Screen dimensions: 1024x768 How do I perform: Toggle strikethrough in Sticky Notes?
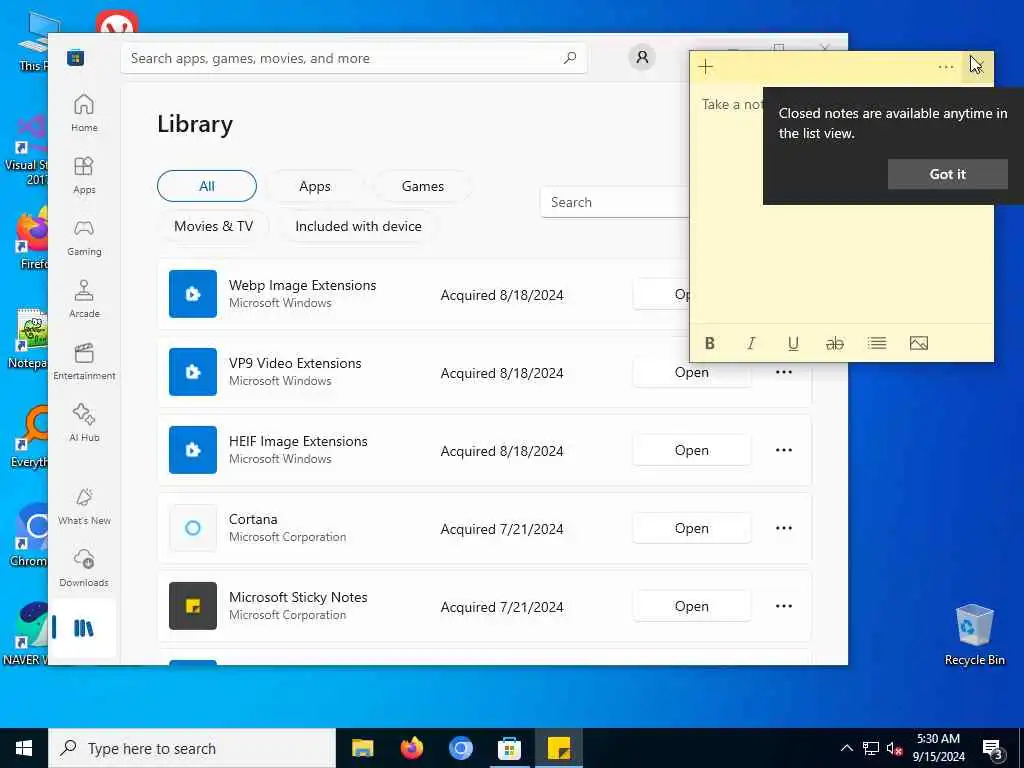point(835,344)
